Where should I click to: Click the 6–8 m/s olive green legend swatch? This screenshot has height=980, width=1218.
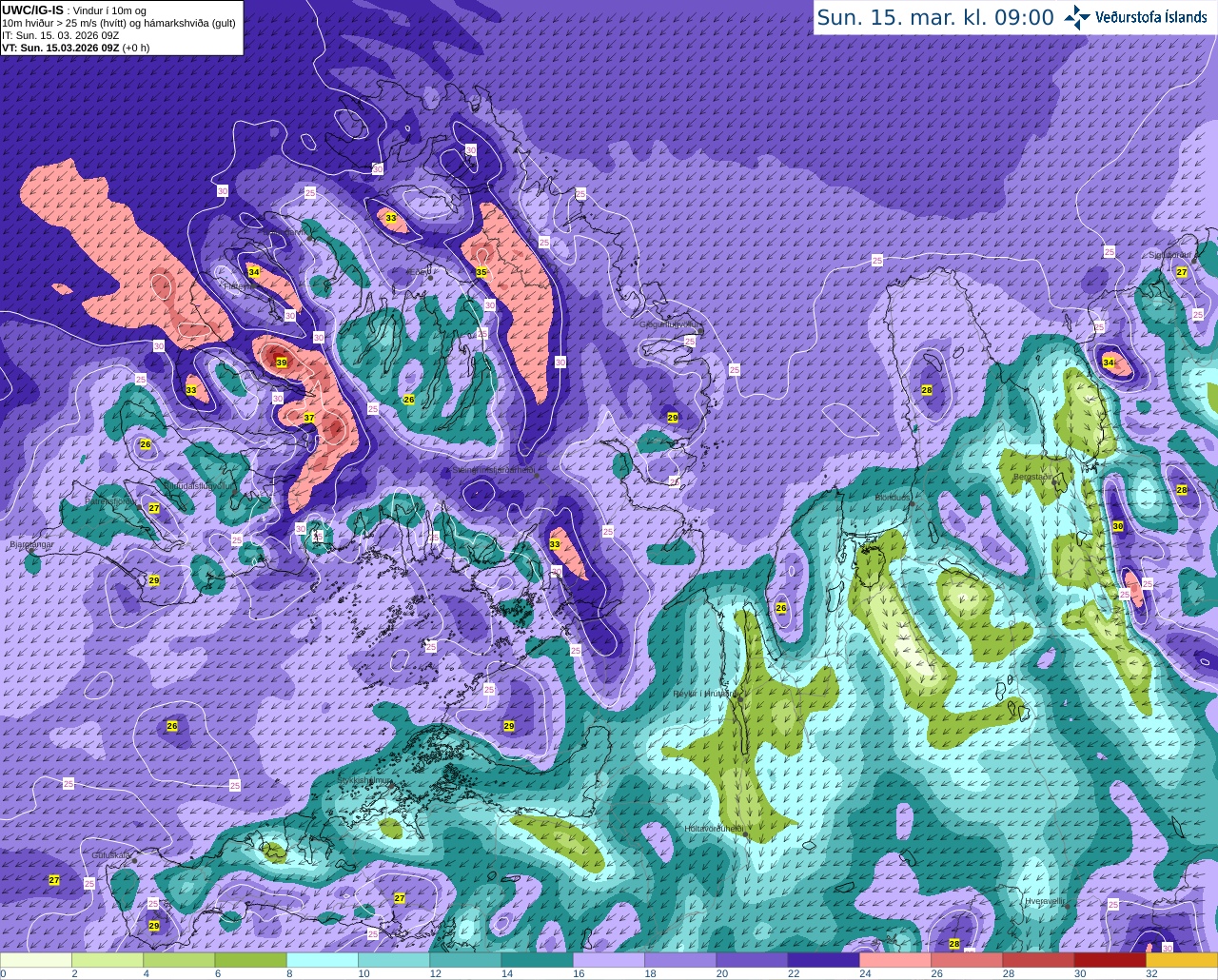pyautogui.click(x=250, y=961)
